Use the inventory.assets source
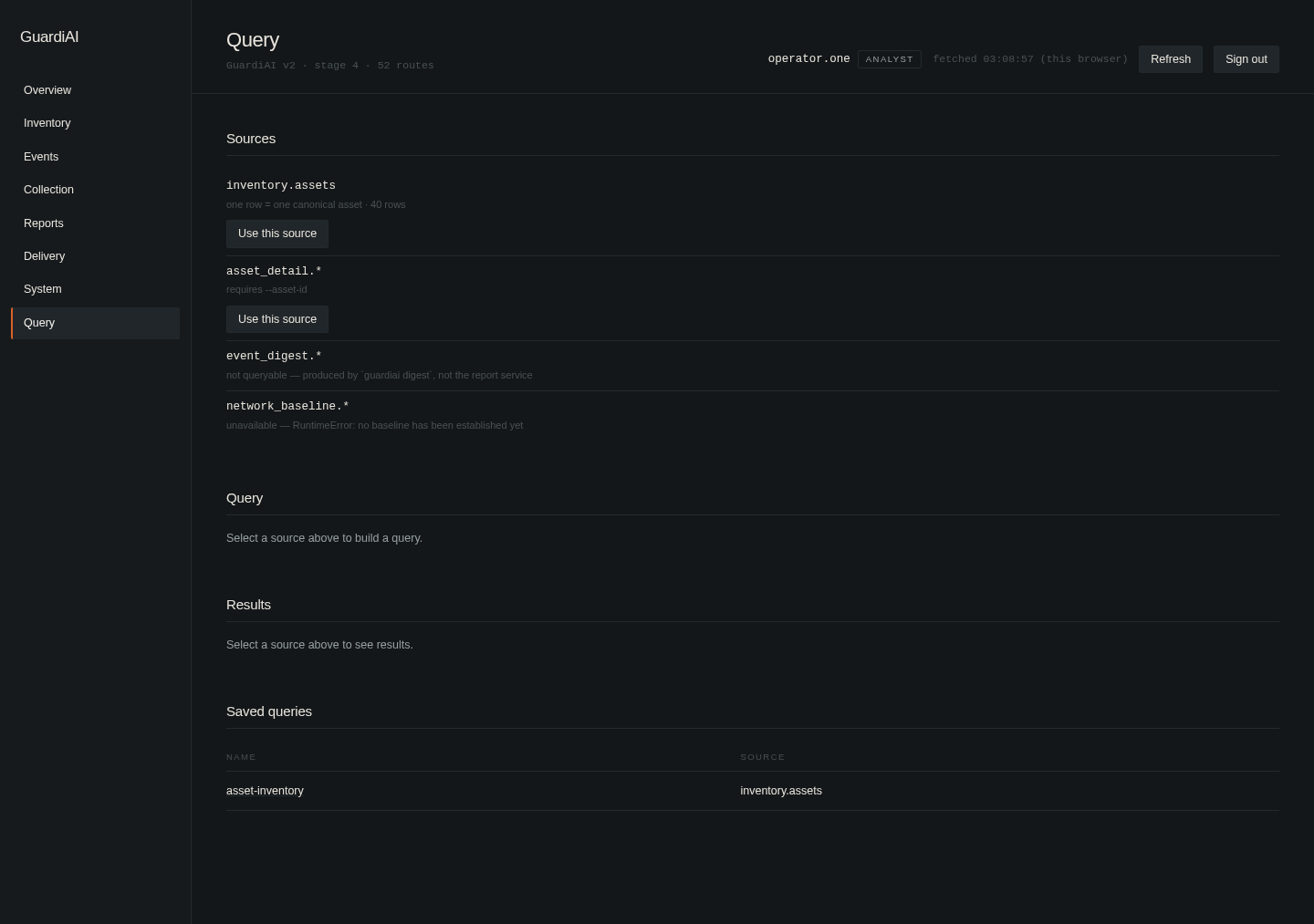1314x924 pixels. (x=277, y=234)
